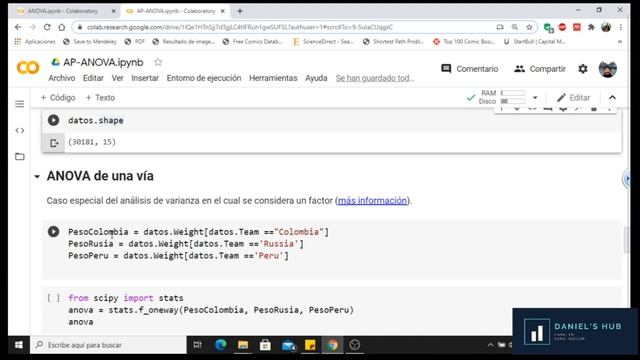Click the RAM usage bar

click(x=513, y=93)
